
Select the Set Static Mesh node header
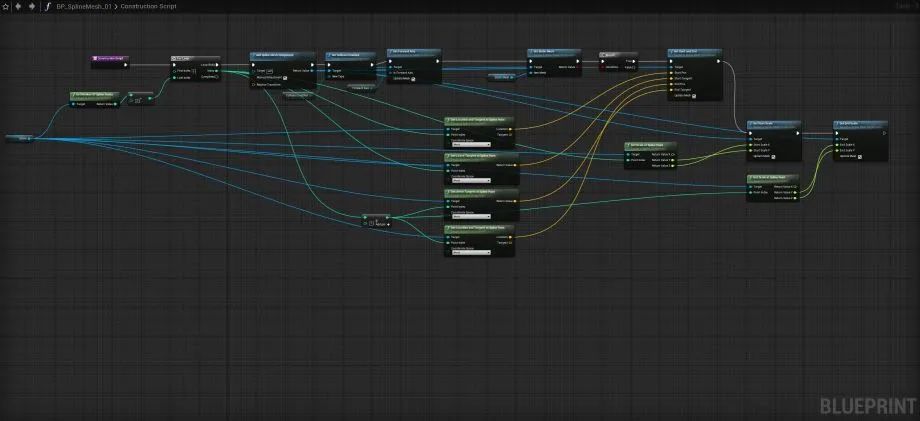[x=553, y=52]
